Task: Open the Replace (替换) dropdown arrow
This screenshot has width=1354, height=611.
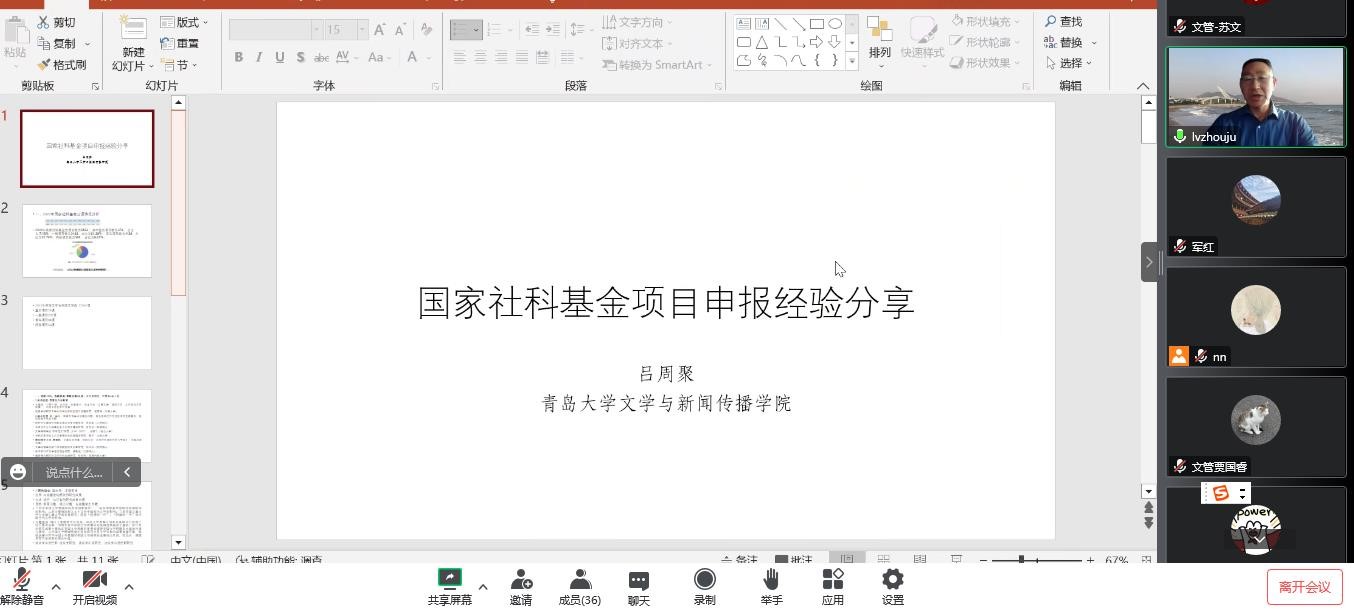Action: click(1094, 43)
